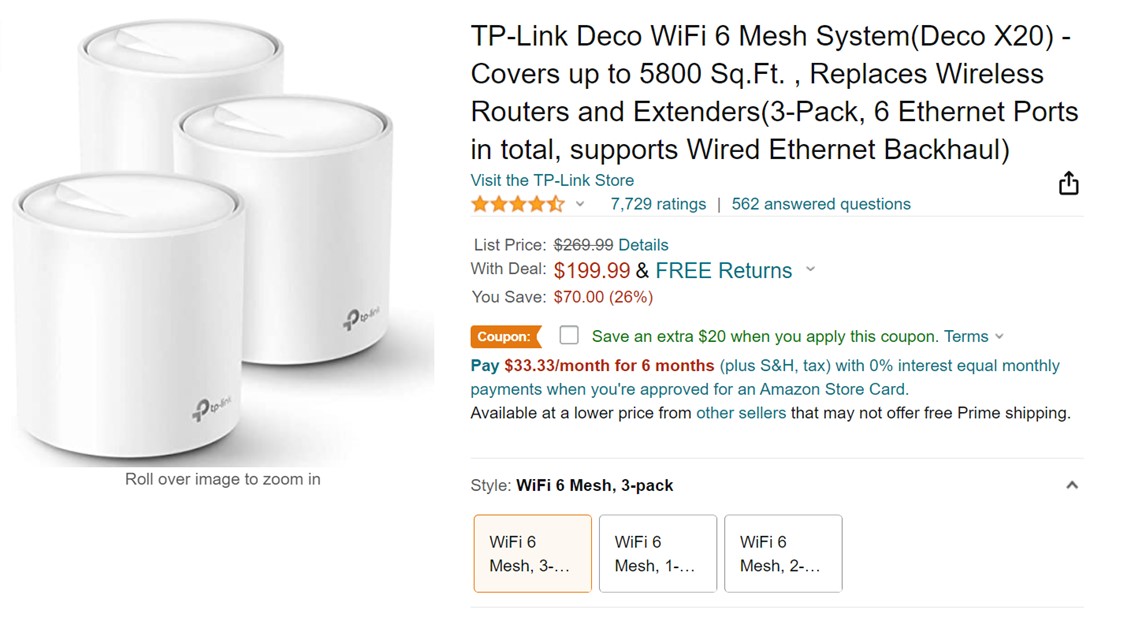Image resolution: width=1125 pixels, height=633 pixels.
Task: Click the orange Coupon badge
Action: tap(504, 337)
